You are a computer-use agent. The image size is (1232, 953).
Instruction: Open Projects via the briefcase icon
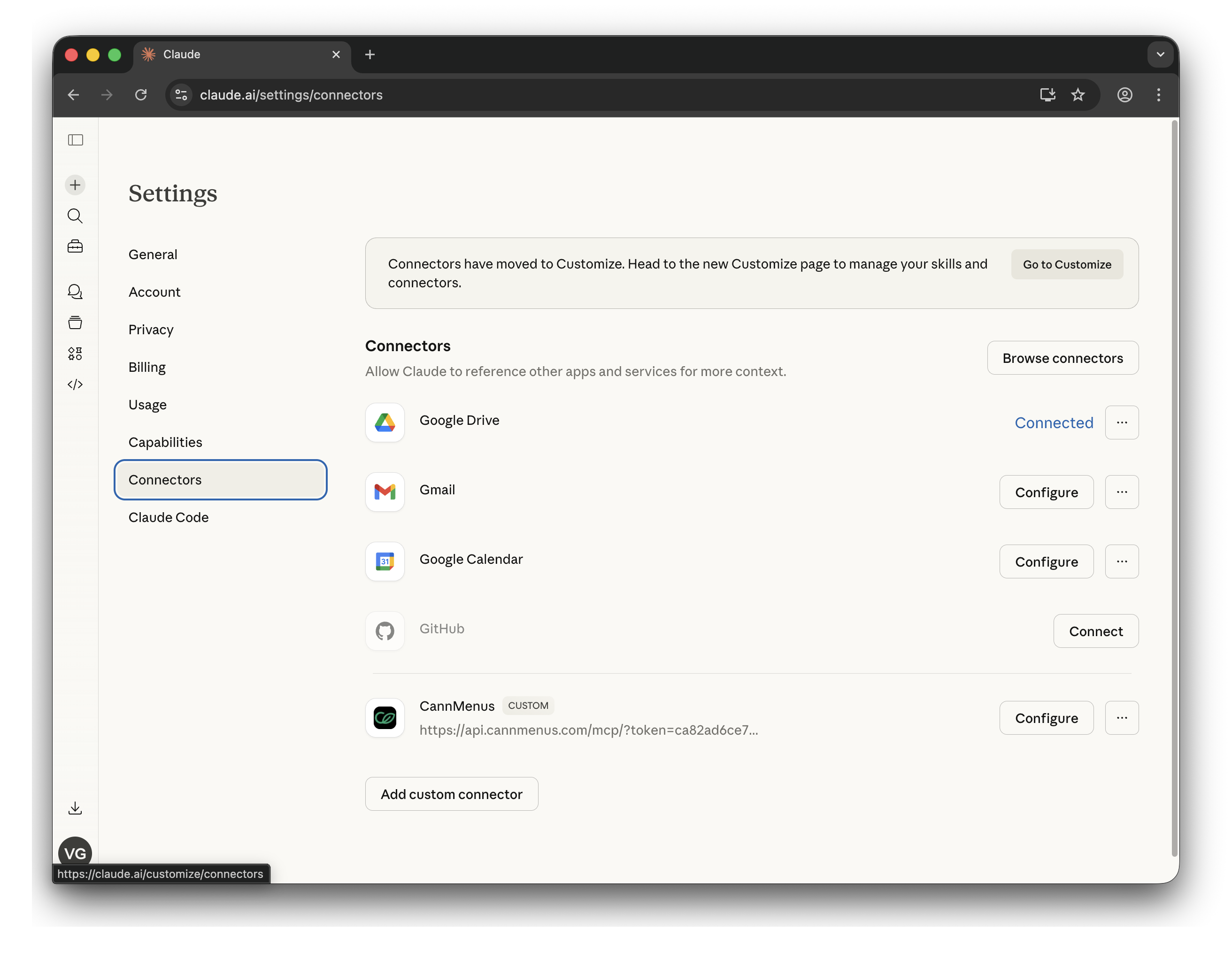click(75, 246)
